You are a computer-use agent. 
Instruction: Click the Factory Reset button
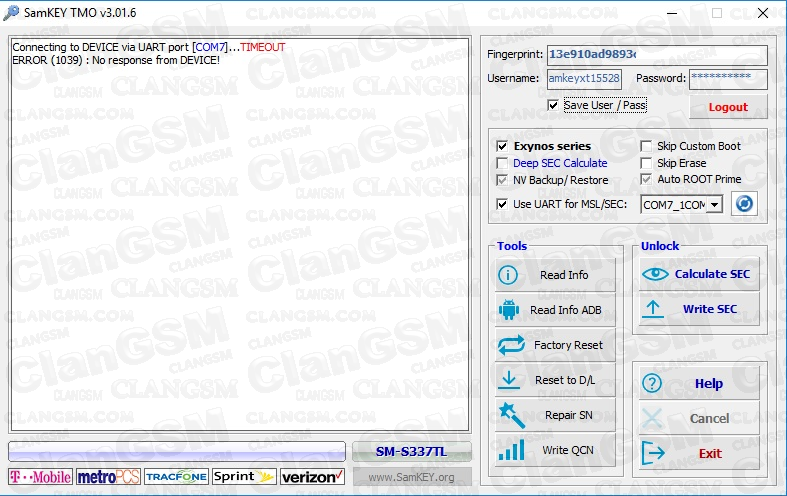(555, 345)
